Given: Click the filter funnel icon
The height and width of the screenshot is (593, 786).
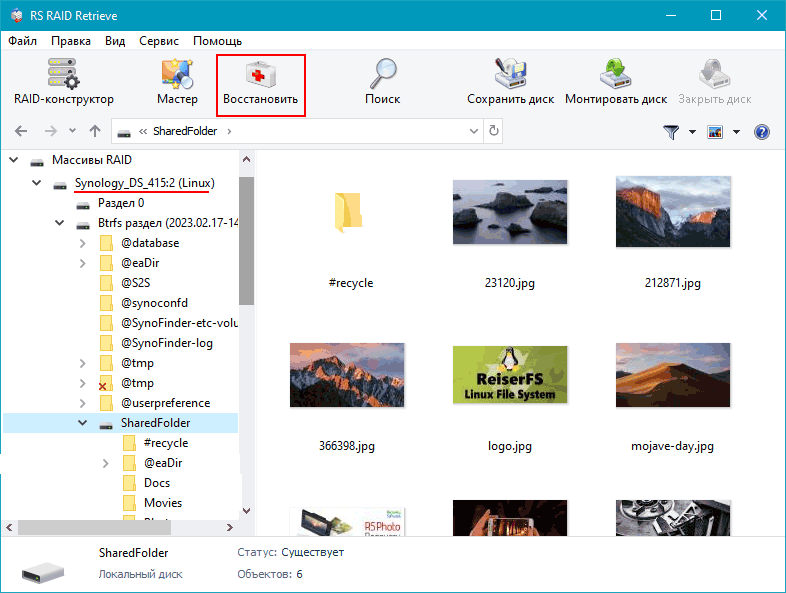Looking at the screenshot, I should tap(671, 132).
